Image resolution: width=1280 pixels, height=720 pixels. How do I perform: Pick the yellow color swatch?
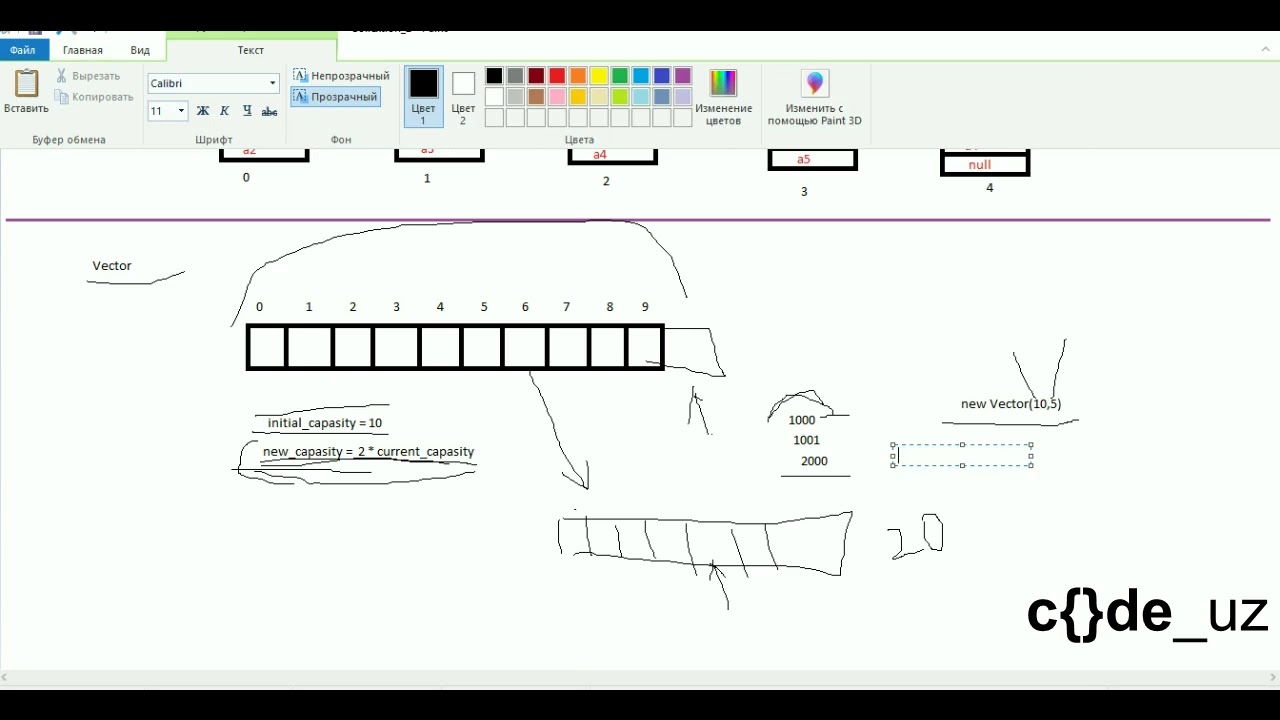pyautogui.click(x=599, y=76)
